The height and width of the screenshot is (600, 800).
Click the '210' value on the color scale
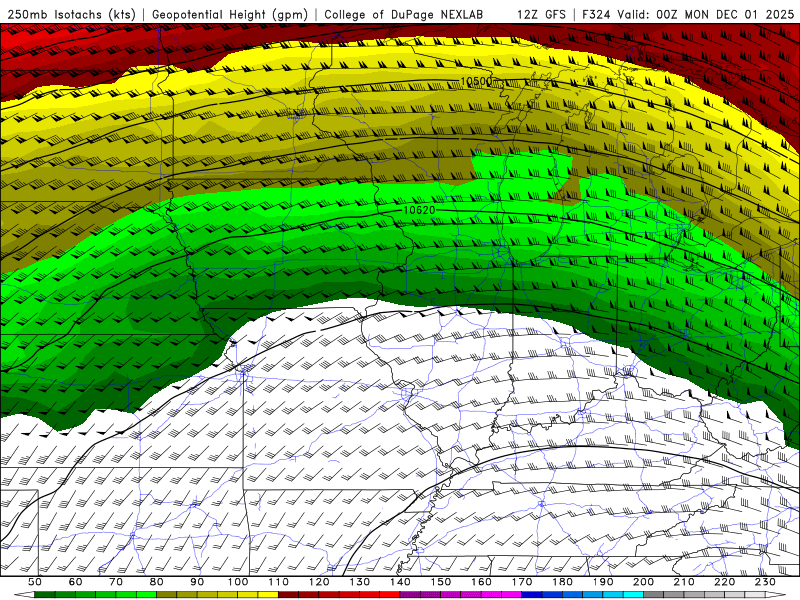[685, 582]
